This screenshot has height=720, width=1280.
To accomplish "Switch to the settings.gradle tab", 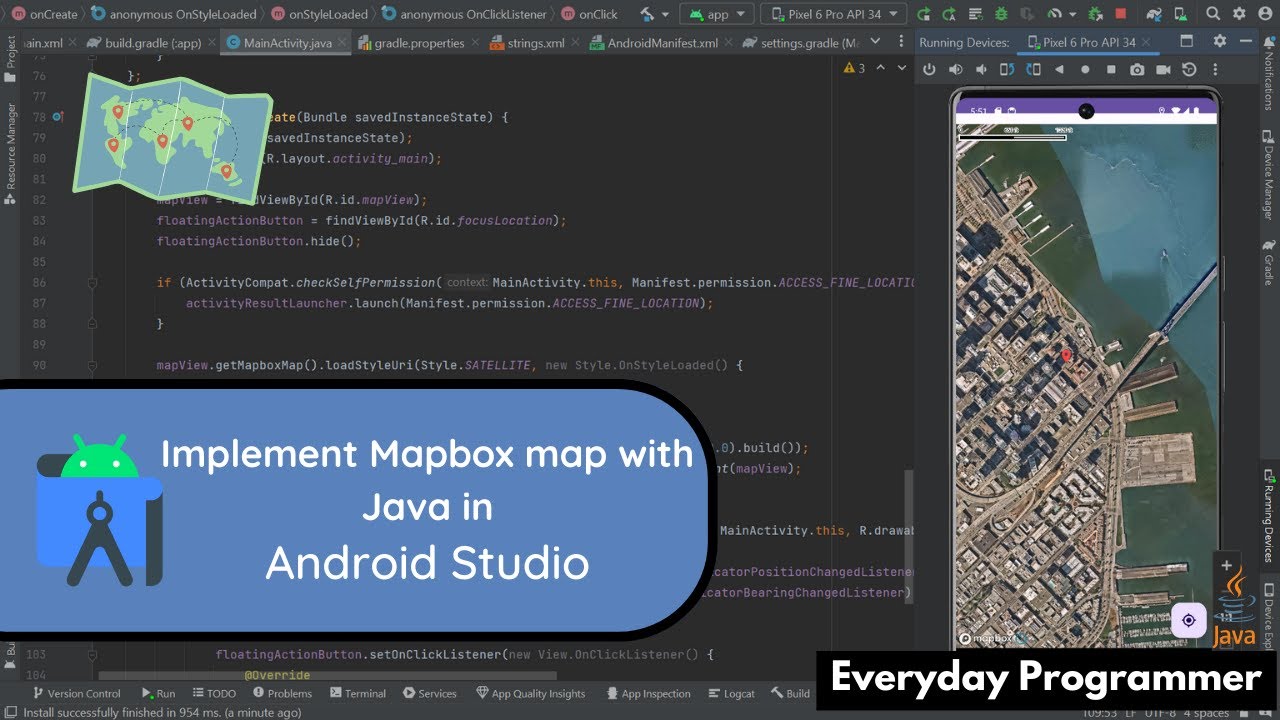I will [x=801, y=43].
